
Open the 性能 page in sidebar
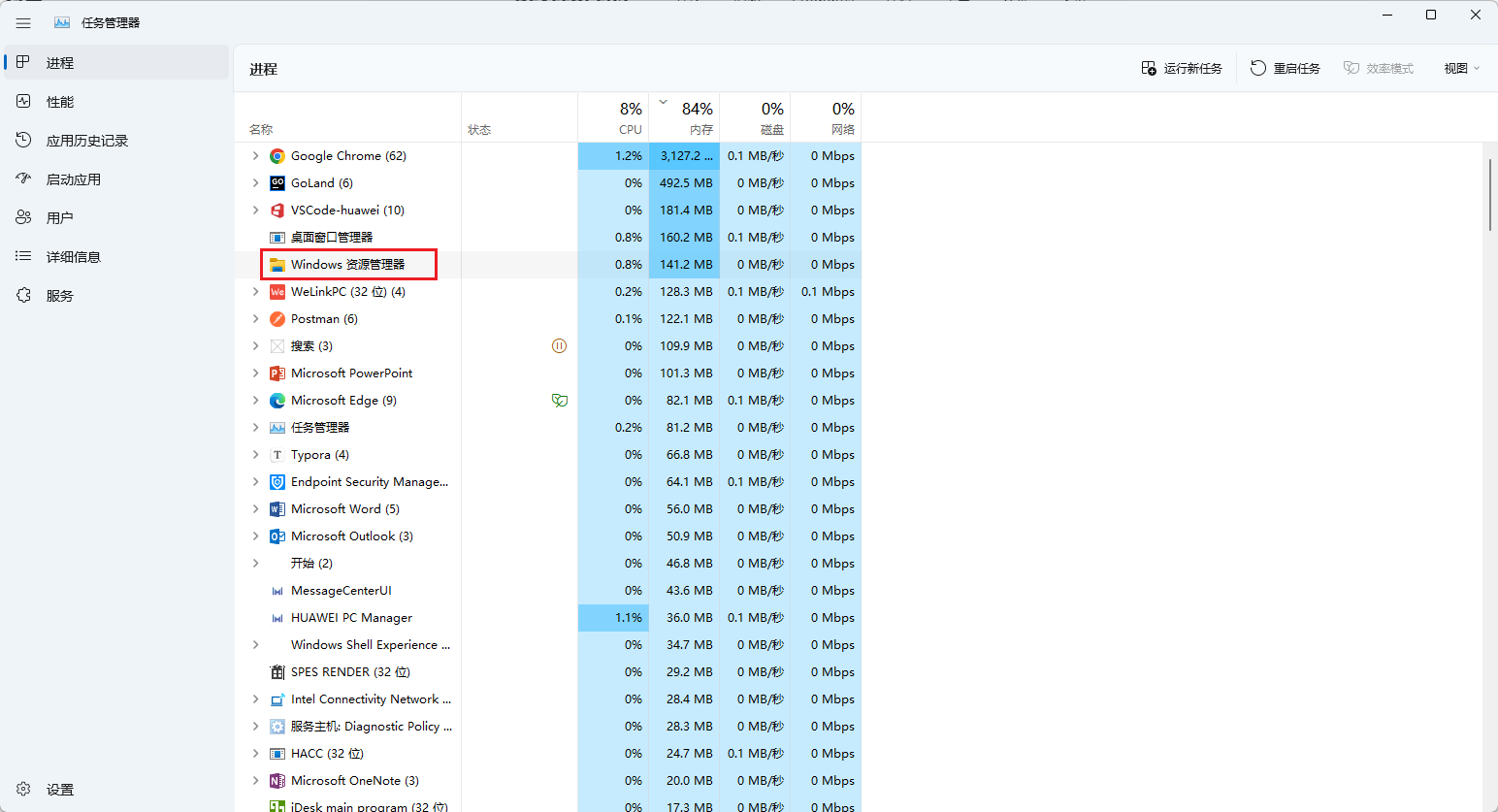[x=116, y=102]
